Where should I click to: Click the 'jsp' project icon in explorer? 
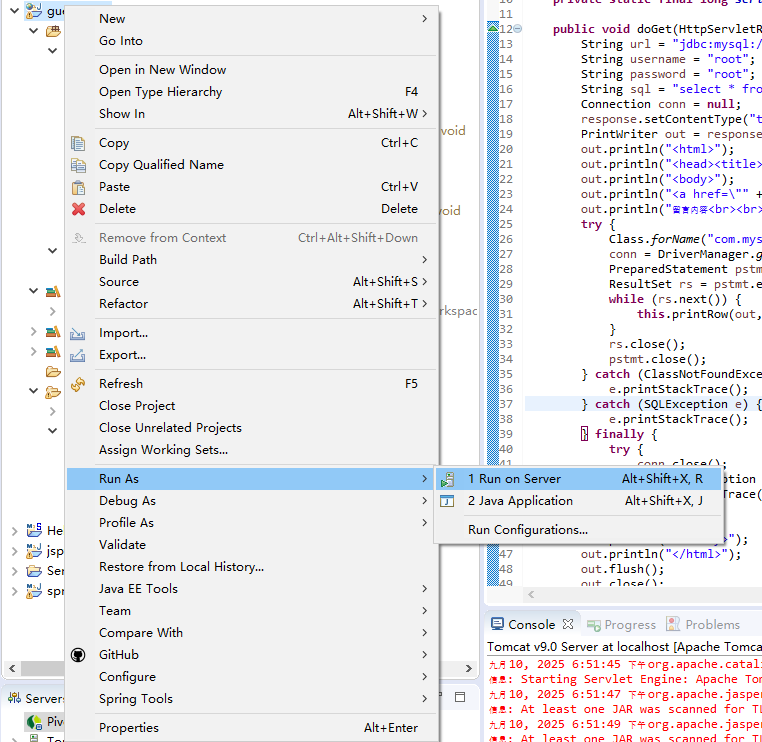click(x=34, y=551)
